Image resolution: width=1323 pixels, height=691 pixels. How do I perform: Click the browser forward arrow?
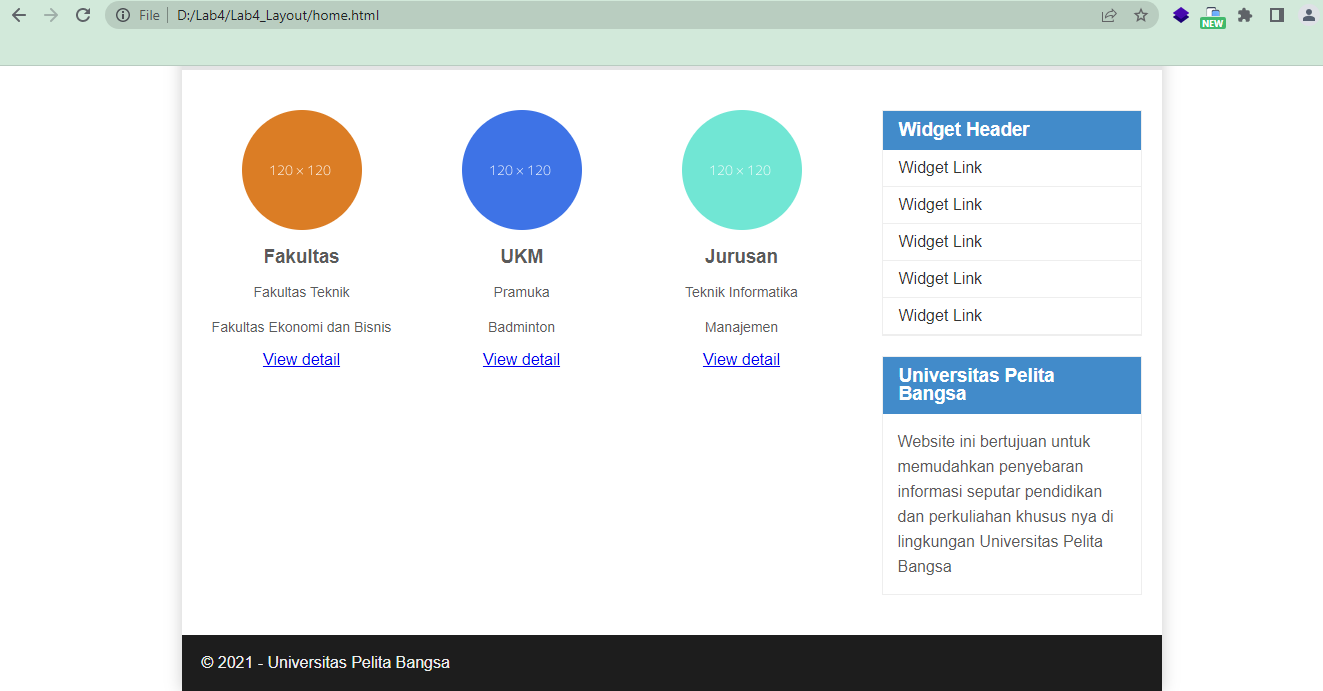click(x=51, y=15)
